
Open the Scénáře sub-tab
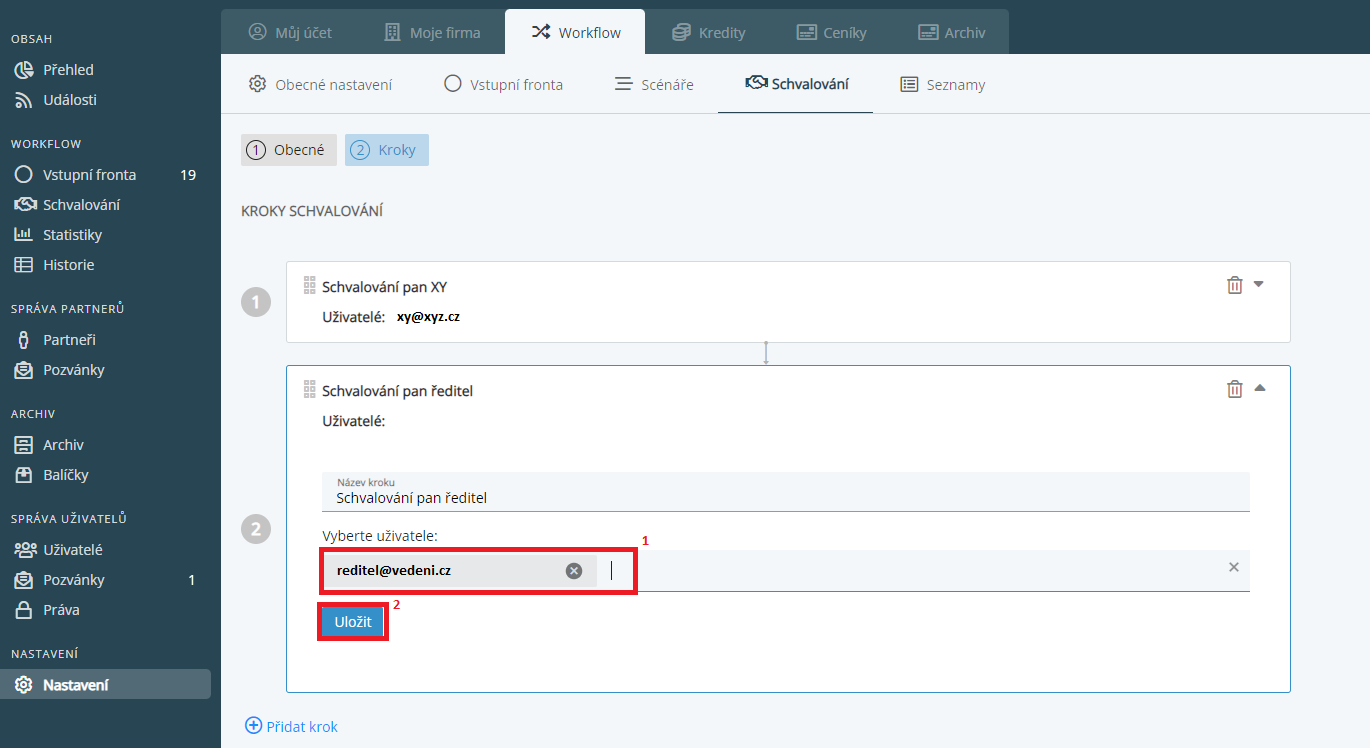click(x=654, y=85)
